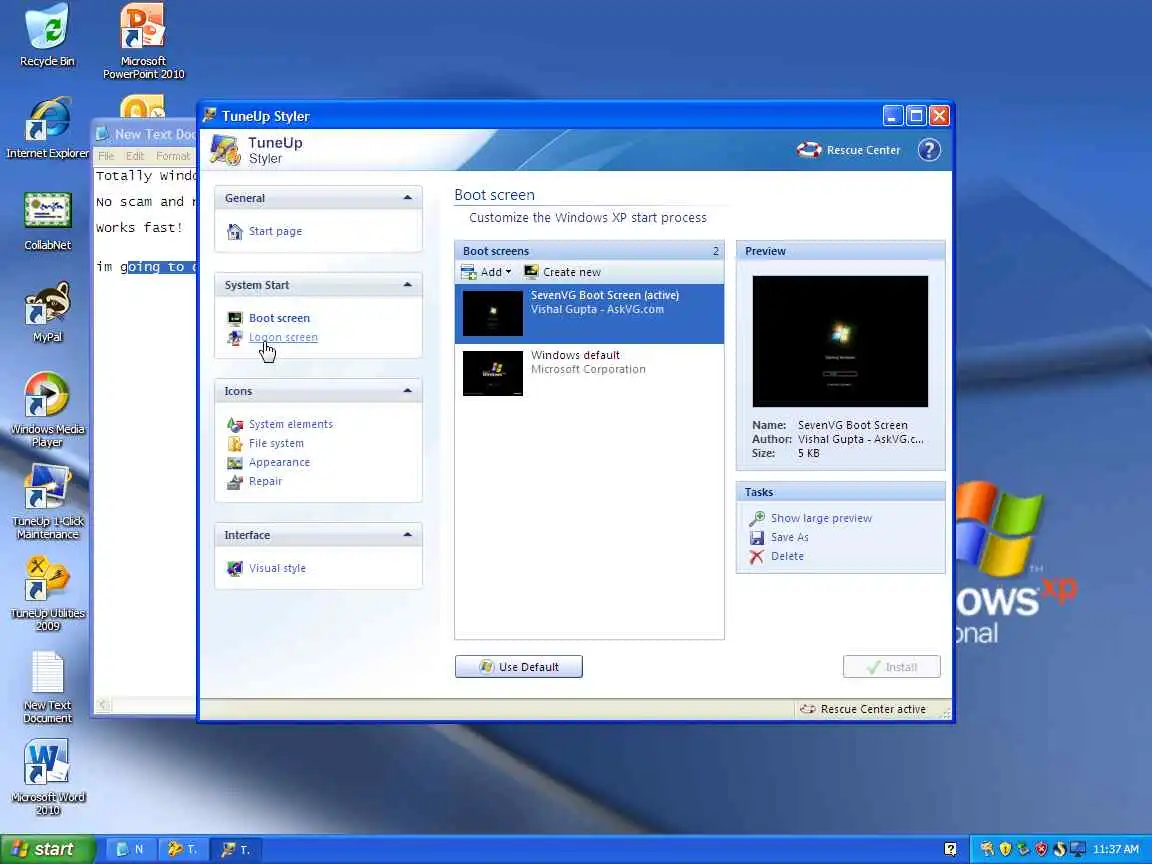Open Microsoft PowerPoint 2010 desktop shortcut
1152x864 pixels.
coord(143,40)
